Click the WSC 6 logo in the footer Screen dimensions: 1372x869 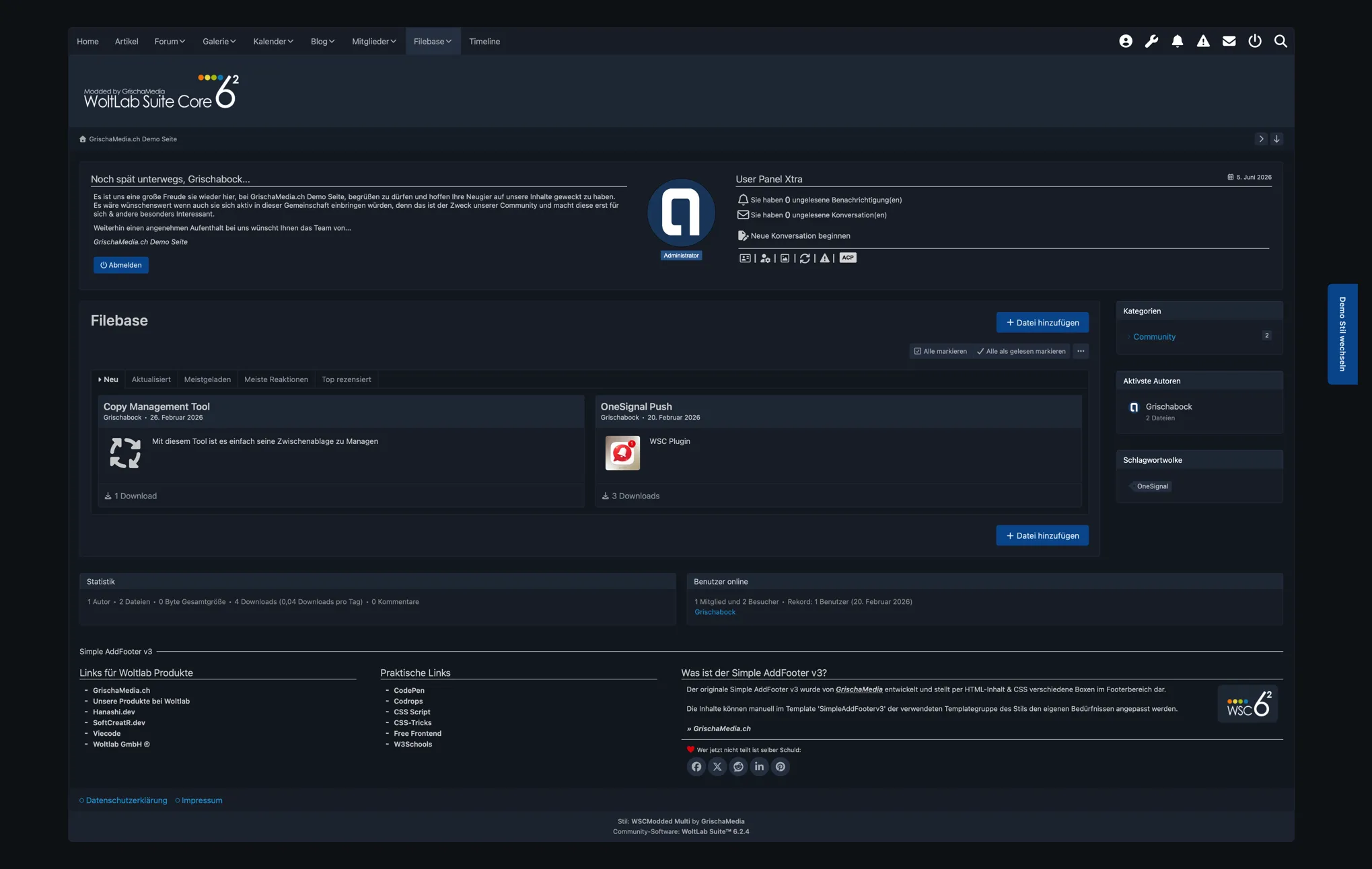pos(1248,704)
